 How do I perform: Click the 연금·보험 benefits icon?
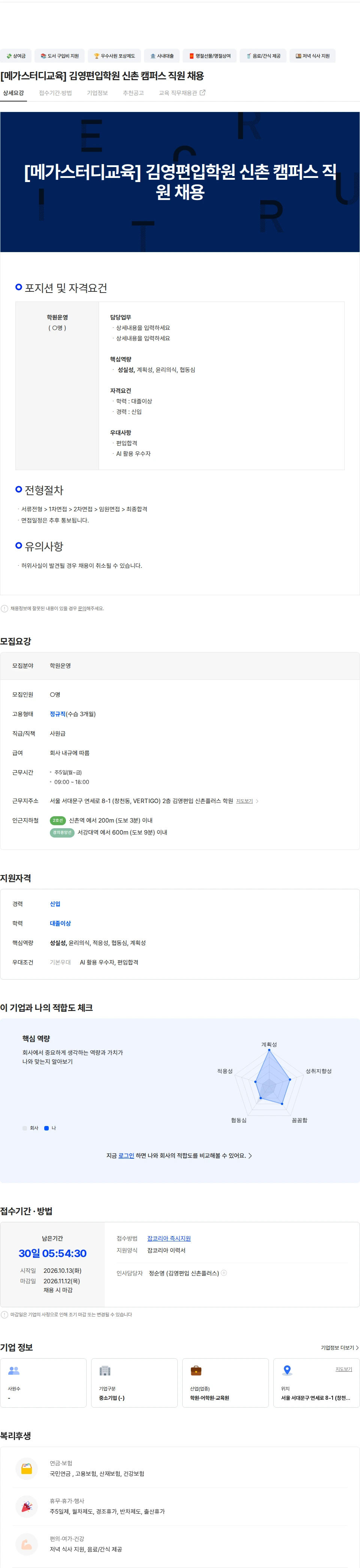click(x=27, y=1469)
